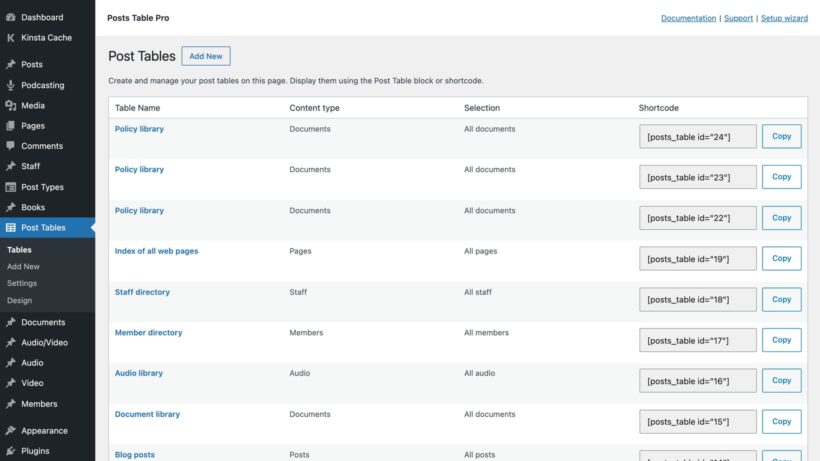This screenshot has height=461, width=820.
Task: Copy the Index of all web pages shortcode
Action: tap(781, 258)
